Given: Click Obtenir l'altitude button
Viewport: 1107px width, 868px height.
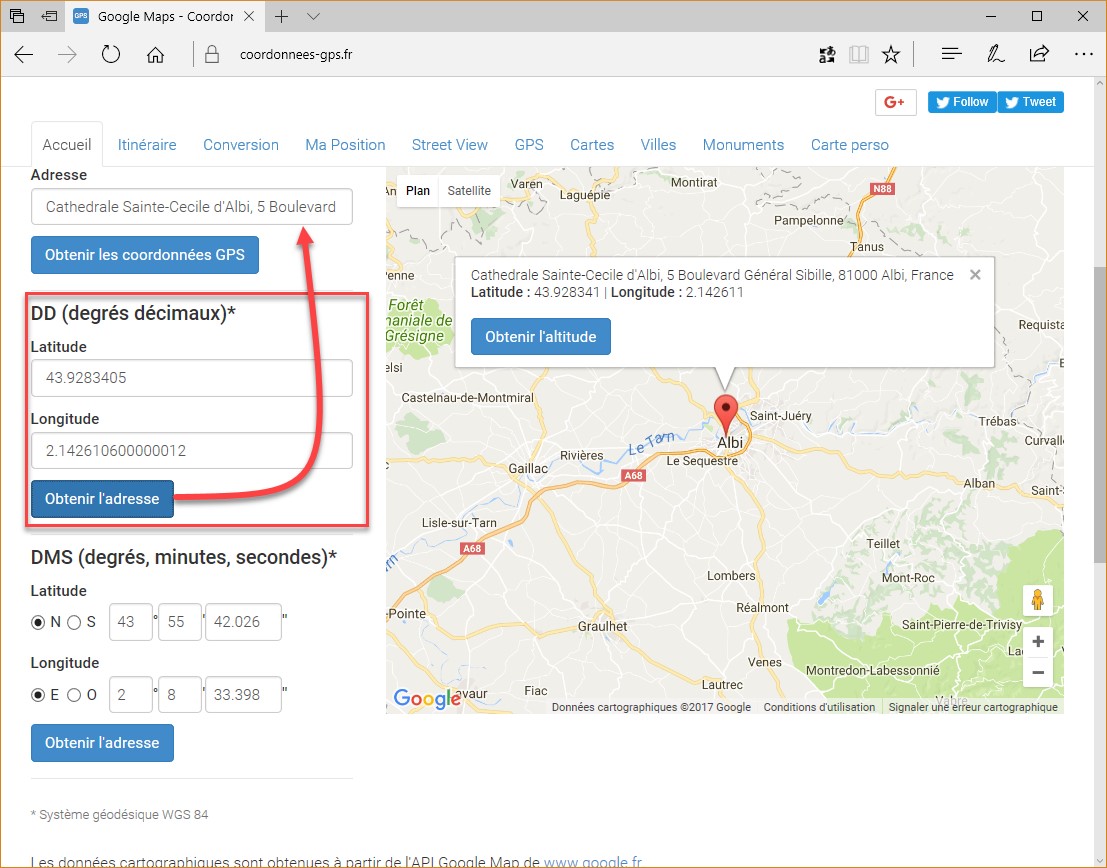Looking at the screenshot, I should 540,337.
